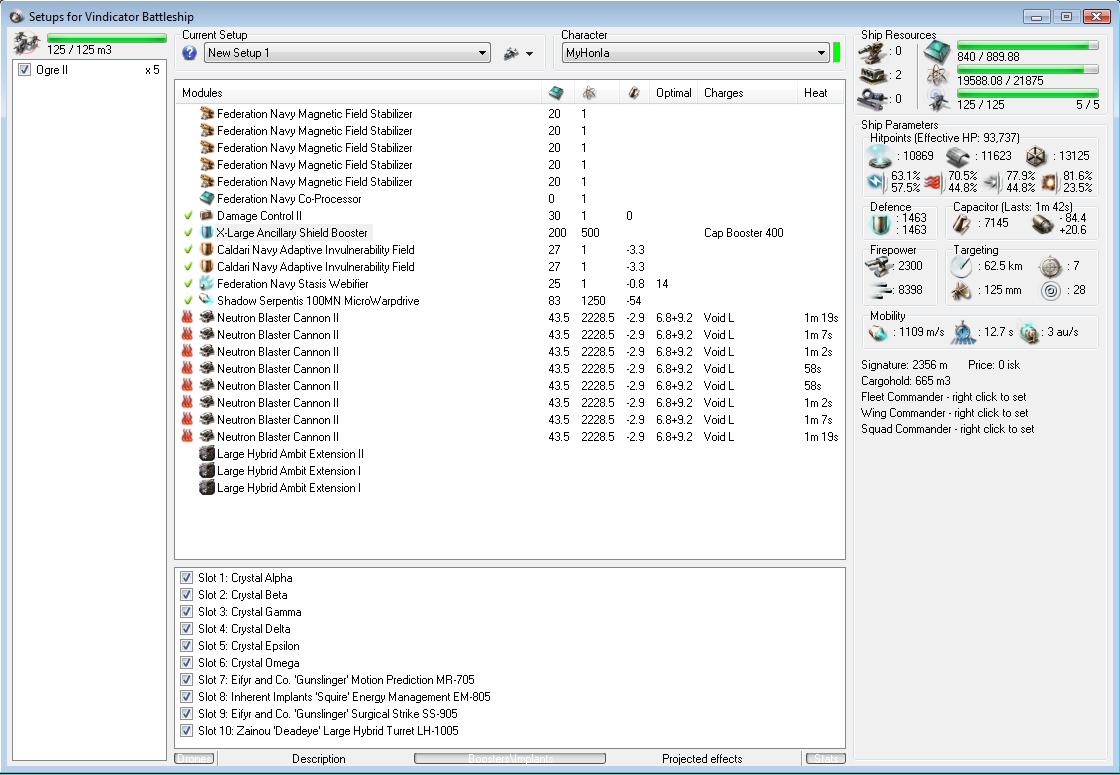Click the CPU resource icon beside 840 / 889.88
Screen dimensions: 1120x775
(x=937, y=51)
